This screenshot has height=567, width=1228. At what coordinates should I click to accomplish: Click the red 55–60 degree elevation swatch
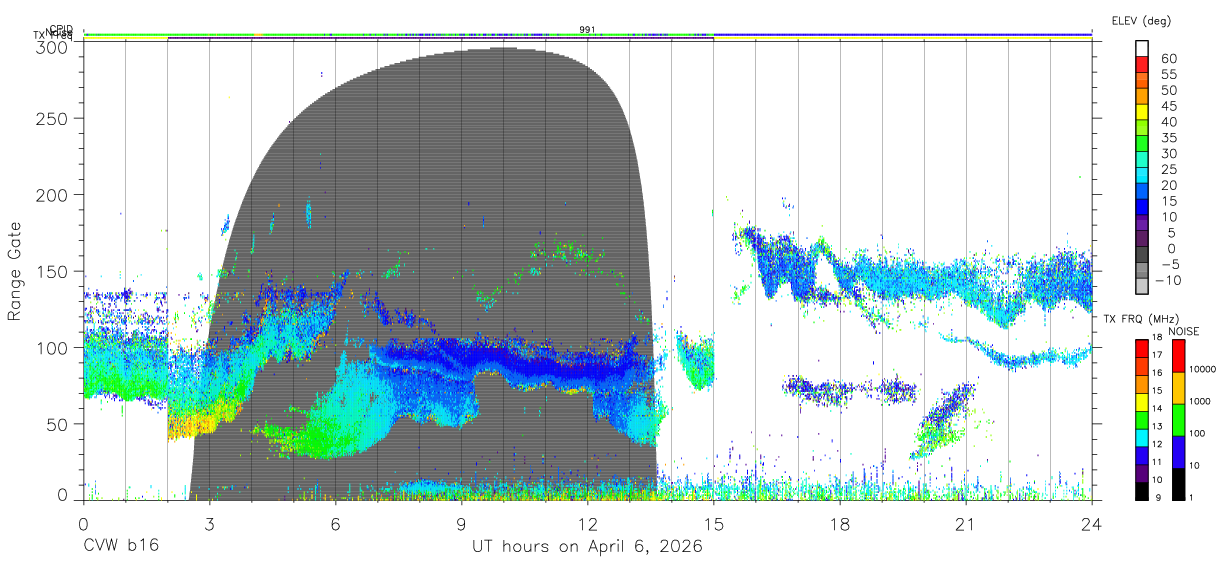(1142, 65)
